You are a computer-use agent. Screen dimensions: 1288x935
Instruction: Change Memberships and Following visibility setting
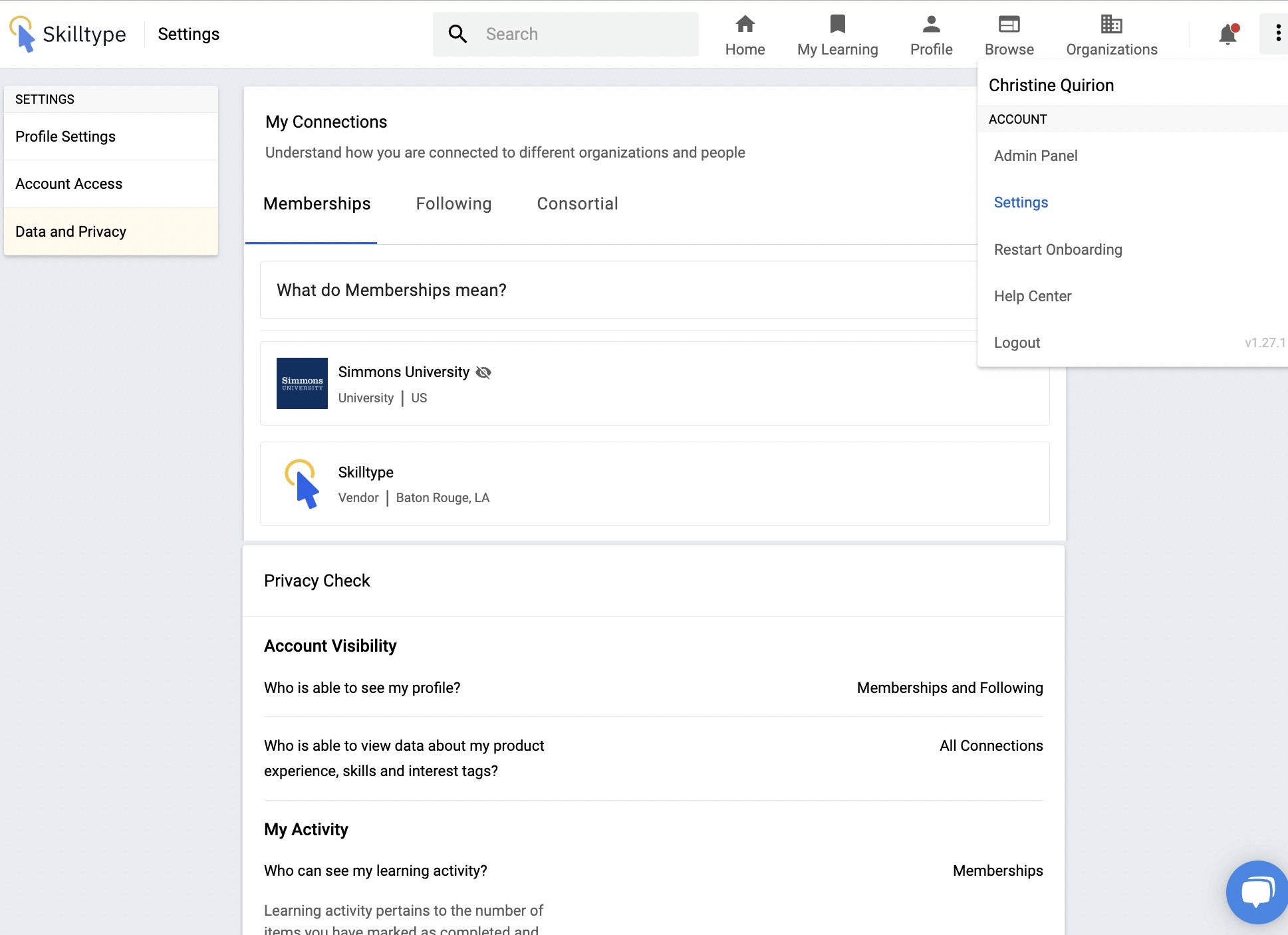click(x=950, y=688)
